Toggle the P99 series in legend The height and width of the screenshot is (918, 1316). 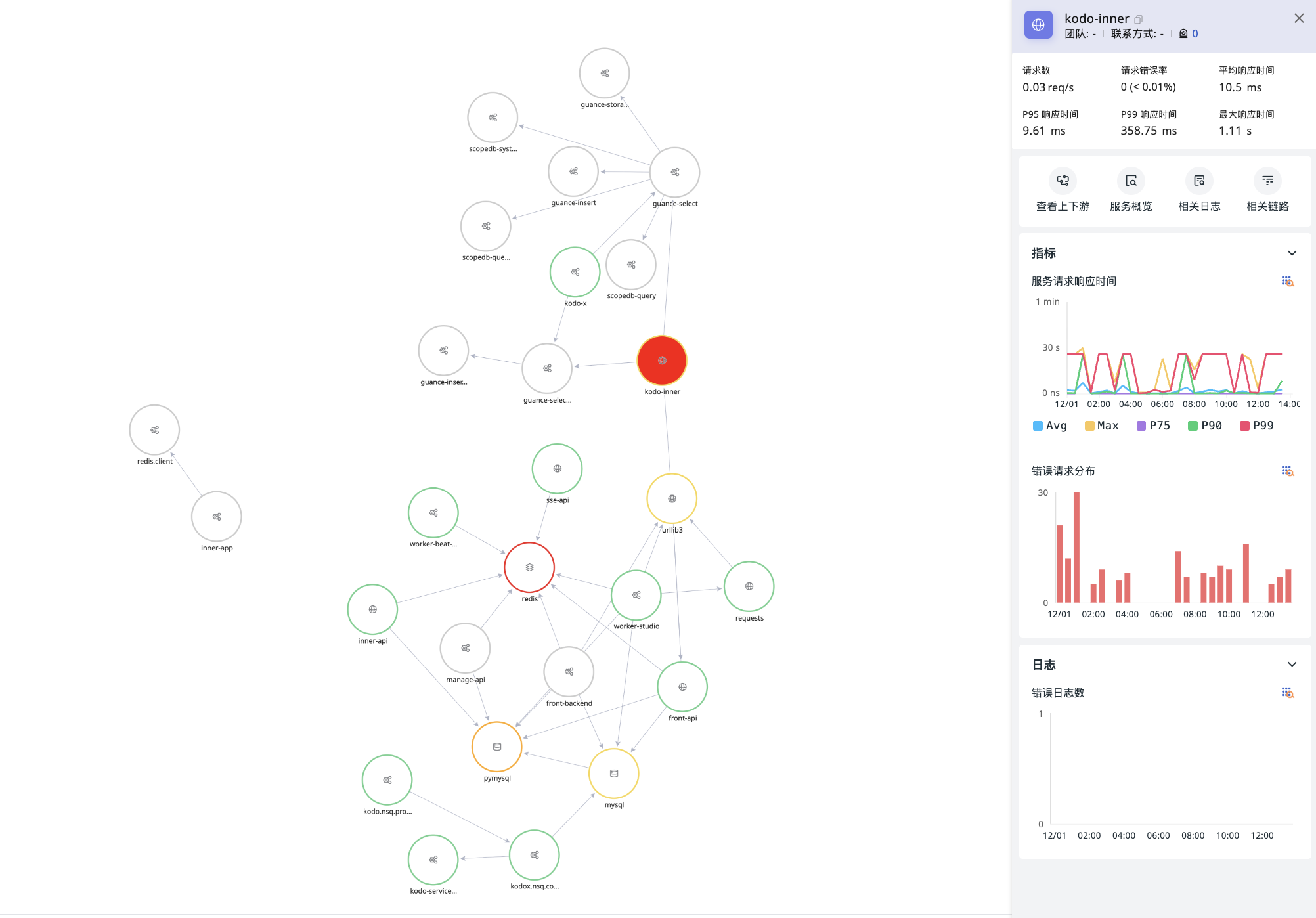tap(1256, 426)
